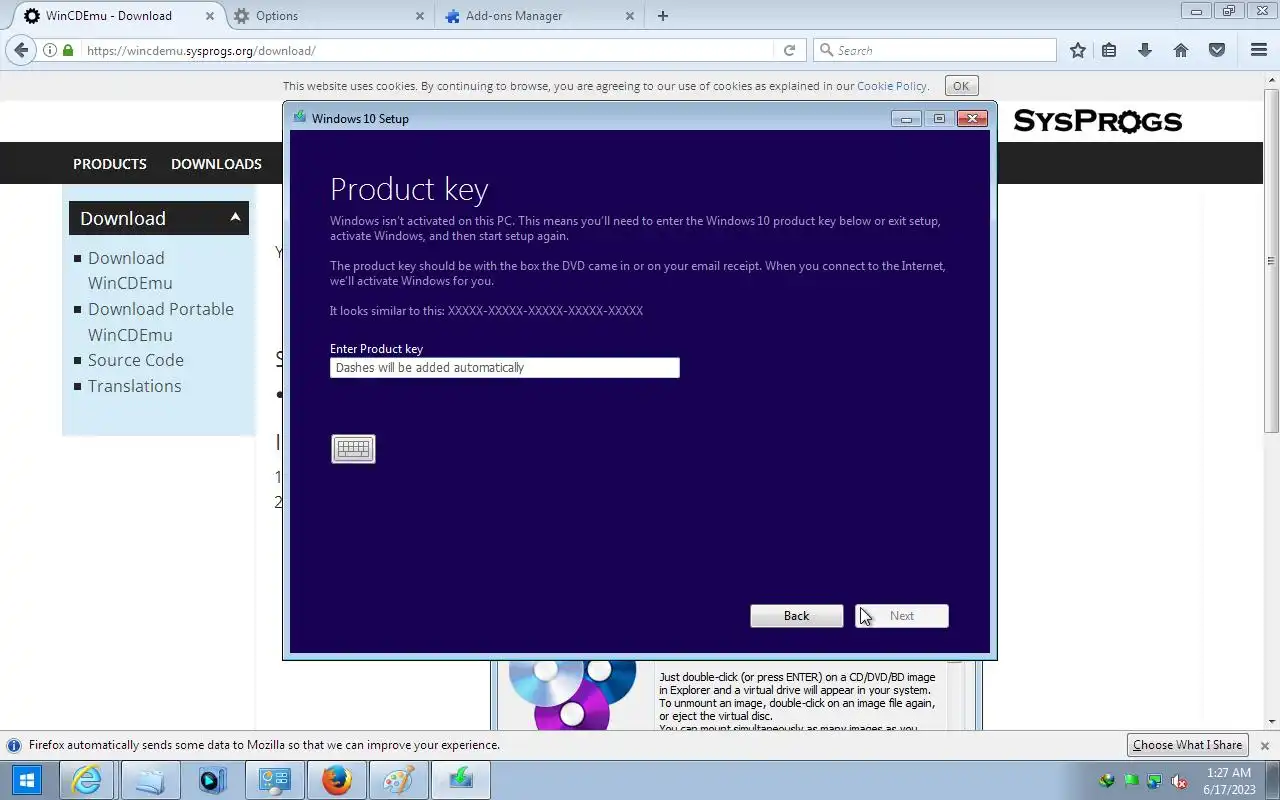
Task: Focus the Enter Product key field
Action: click(504, 368)
